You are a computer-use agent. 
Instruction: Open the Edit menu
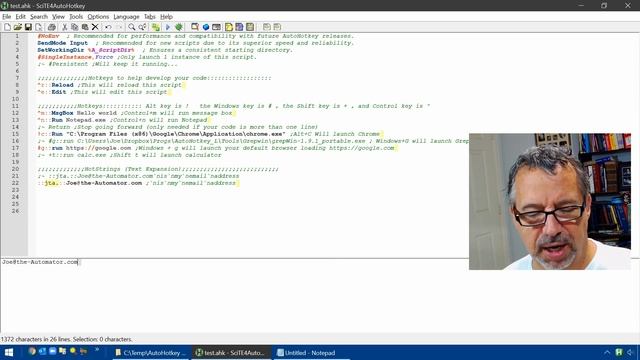click(x=20, y=17)
